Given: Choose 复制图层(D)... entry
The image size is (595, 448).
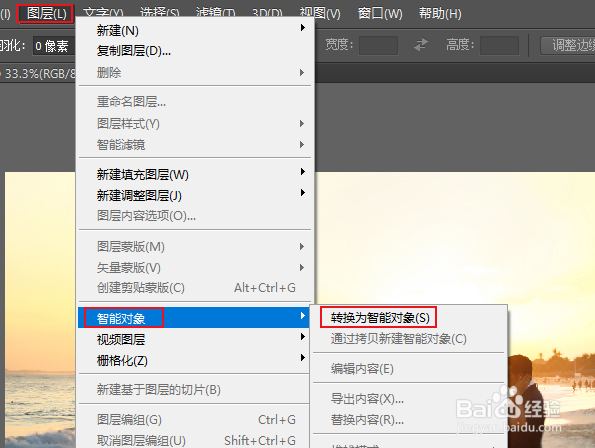Looking at the screenshot, I should coord(195,51).
